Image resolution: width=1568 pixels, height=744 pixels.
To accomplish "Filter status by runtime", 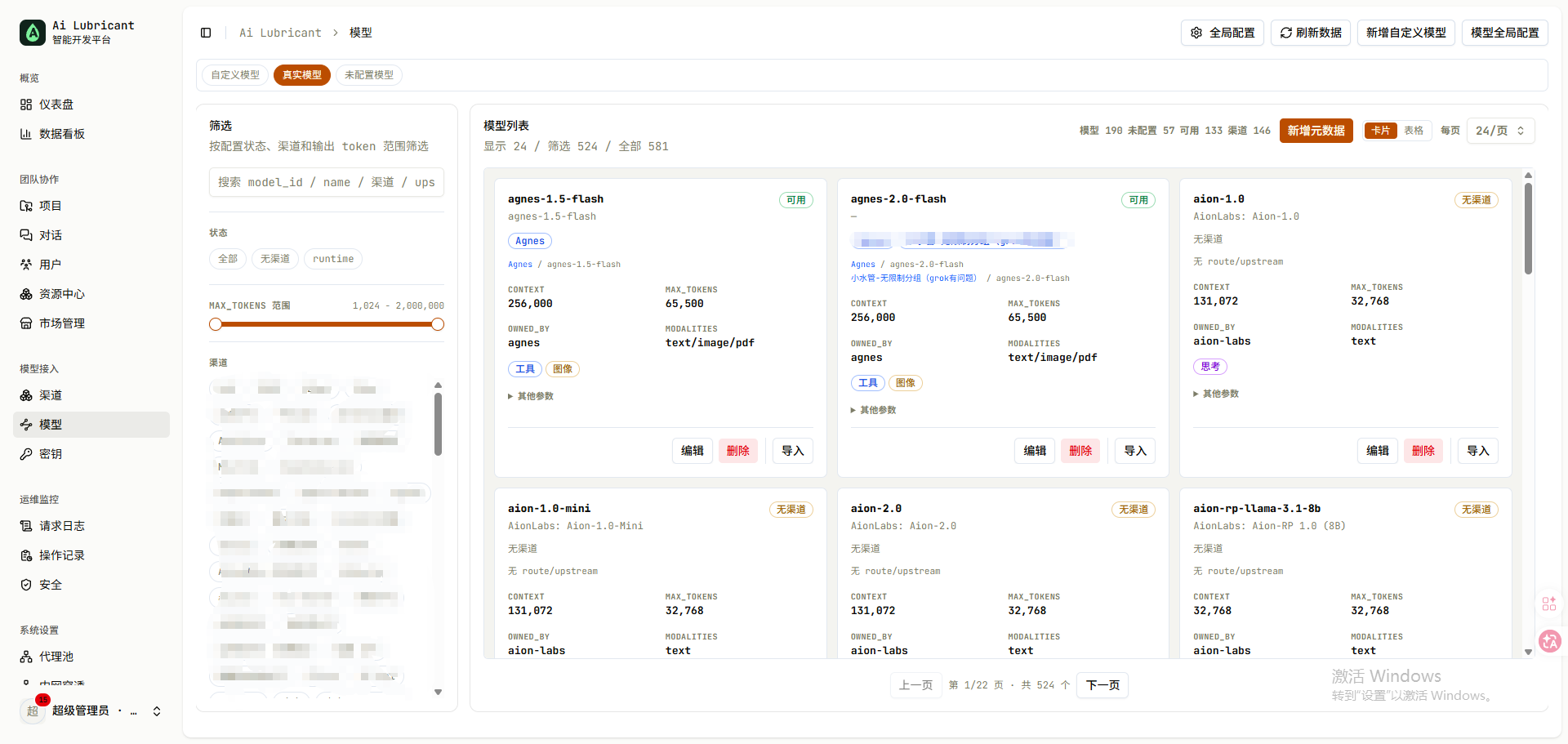I will coord(333,259).
